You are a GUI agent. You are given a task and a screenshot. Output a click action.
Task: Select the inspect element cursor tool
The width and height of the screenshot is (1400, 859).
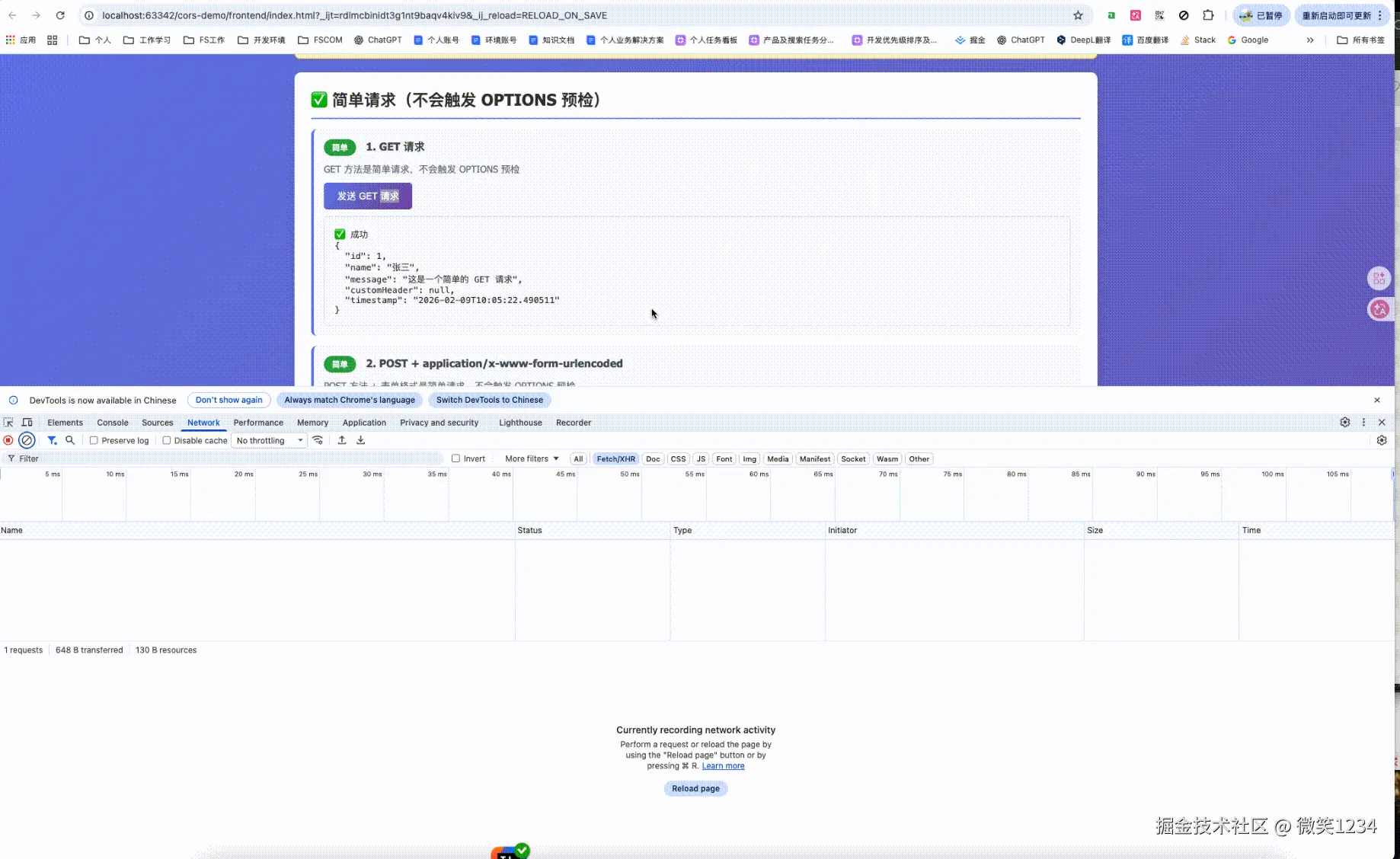click(8, 422)
